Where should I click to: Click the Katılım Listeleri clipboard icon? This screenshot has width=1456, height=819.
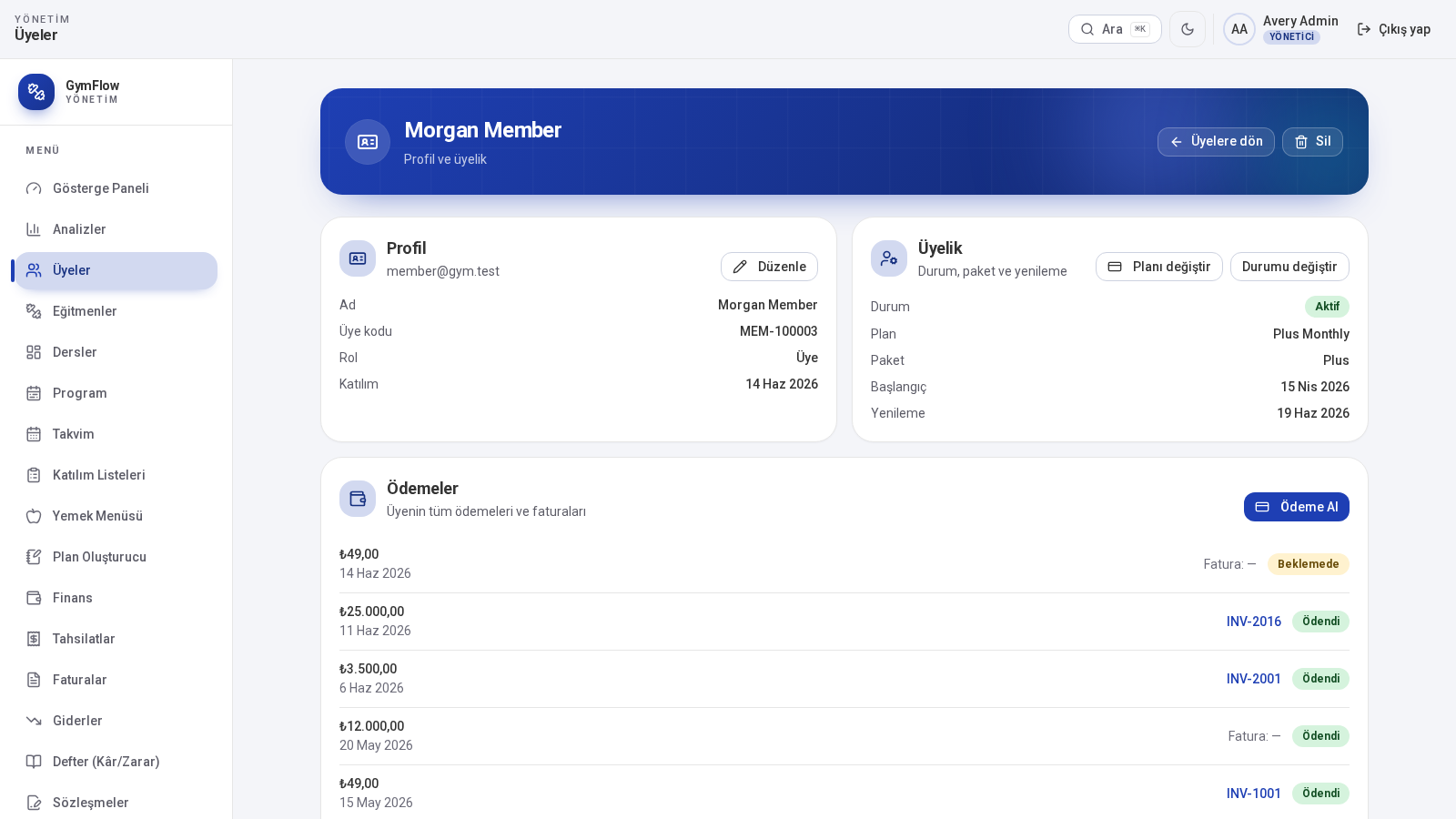34,475
